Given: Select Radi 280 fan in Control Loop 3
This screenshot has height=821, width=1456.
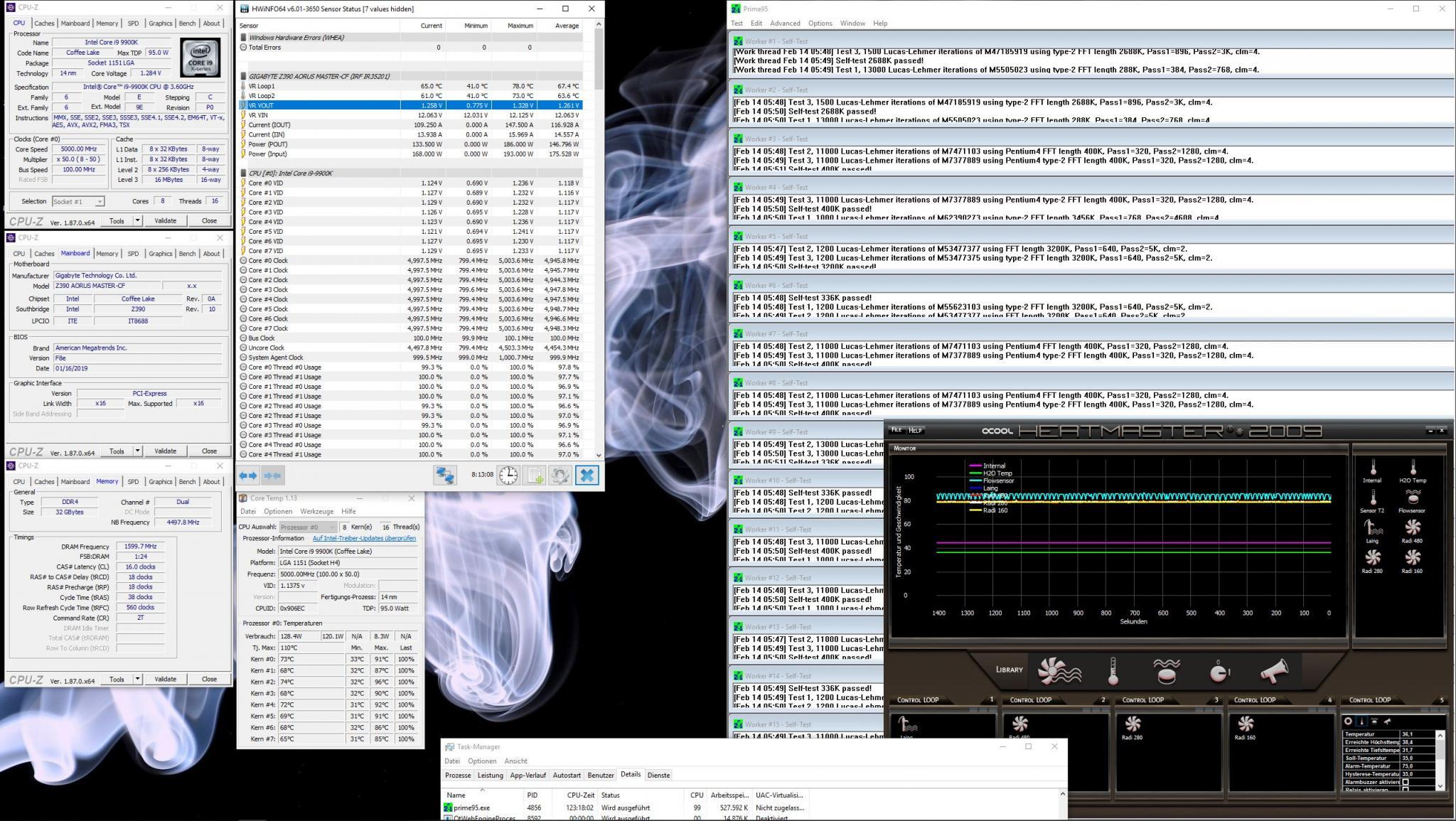Looking at the screenshot, I should [1133, 724].
